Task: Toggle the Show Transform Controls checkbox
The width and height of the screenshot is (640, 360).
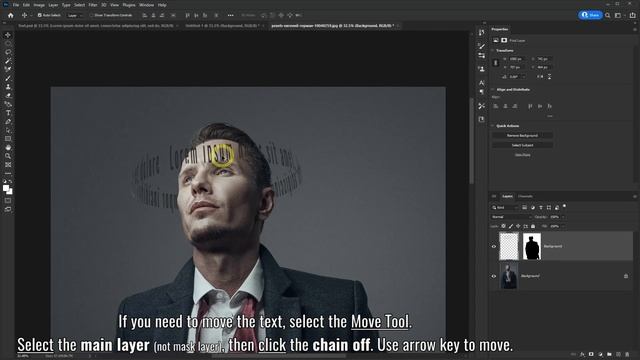Action: point(92,15)
